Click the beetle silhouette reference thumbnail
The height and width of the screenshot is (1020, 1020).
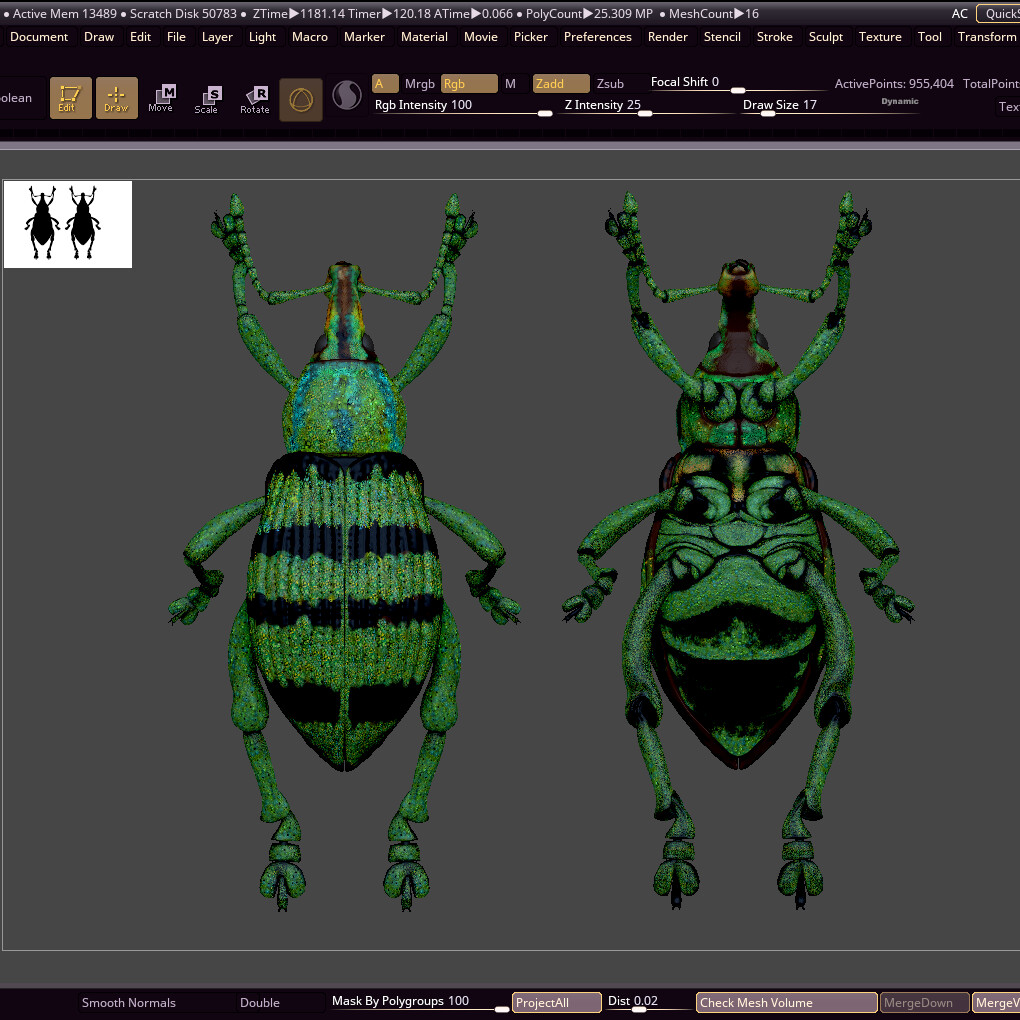click(68, 224)
